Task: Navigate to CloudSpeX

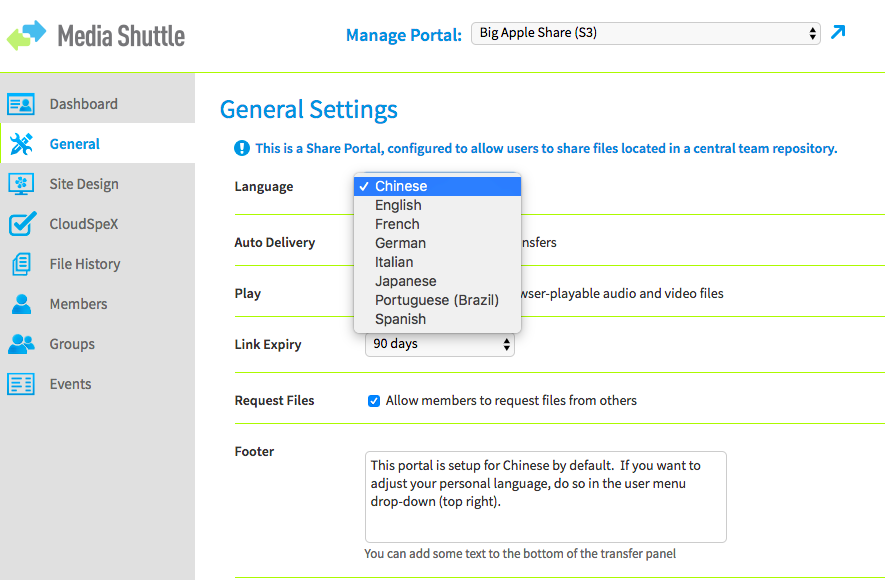Action: click(98, 224)
